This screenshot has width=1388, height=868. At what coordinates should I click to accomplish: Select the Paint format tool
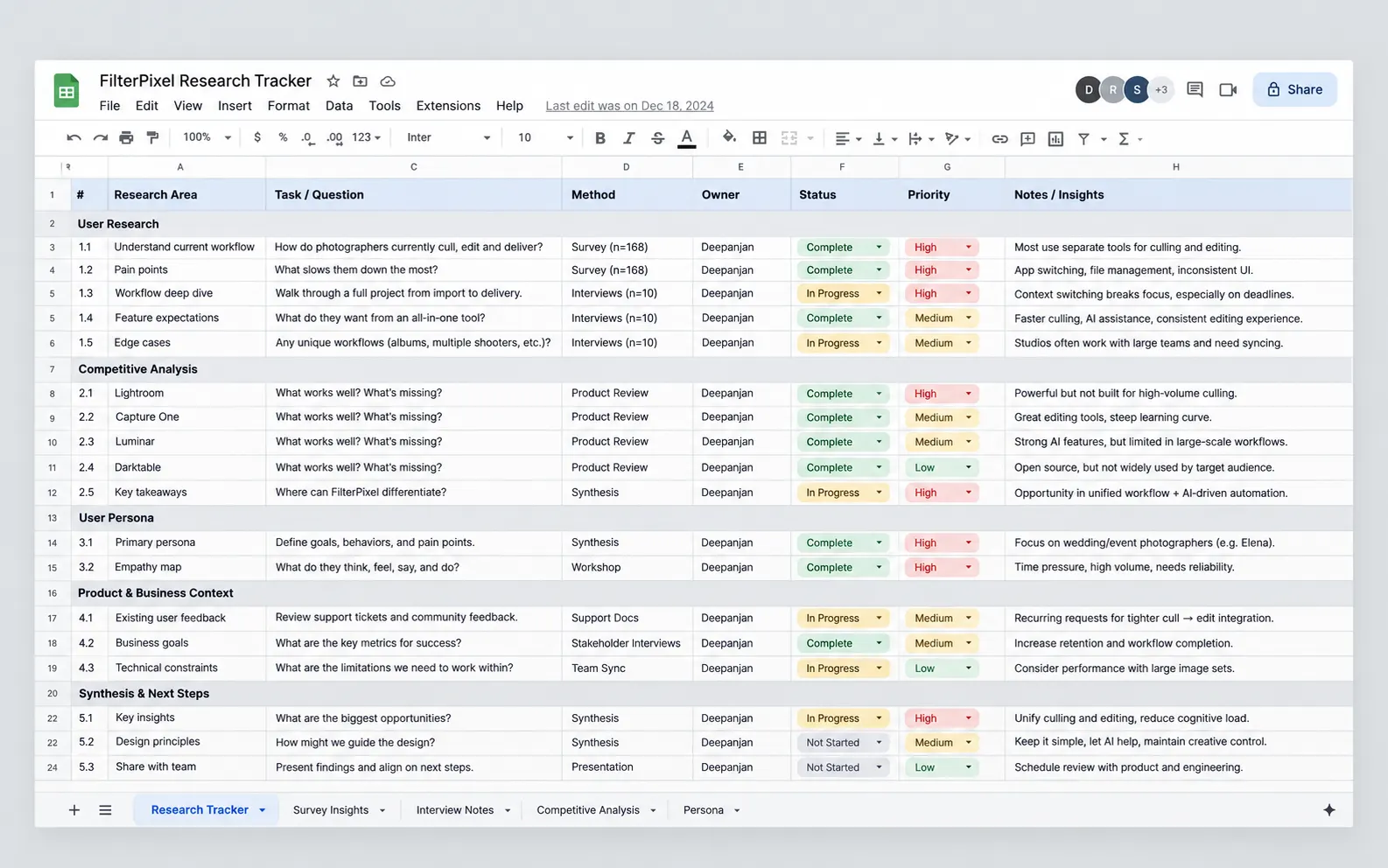click(x=153, y=137)
